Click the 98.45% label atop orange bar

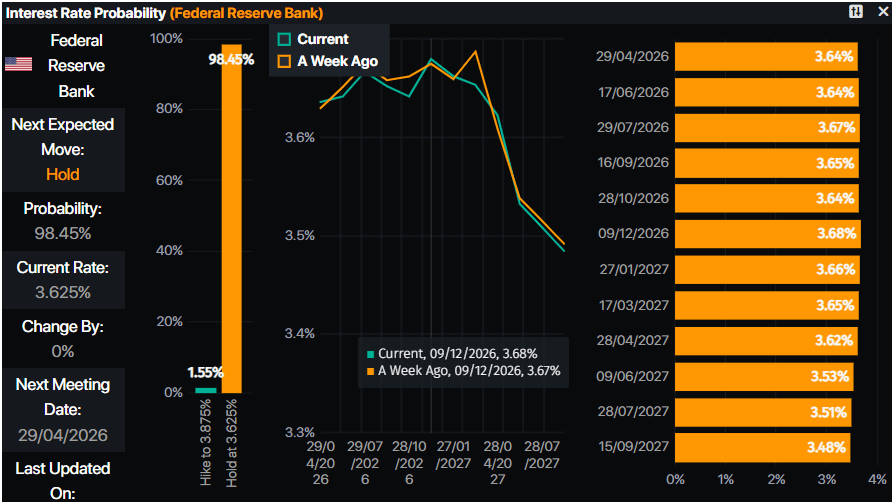pos(231,59)
